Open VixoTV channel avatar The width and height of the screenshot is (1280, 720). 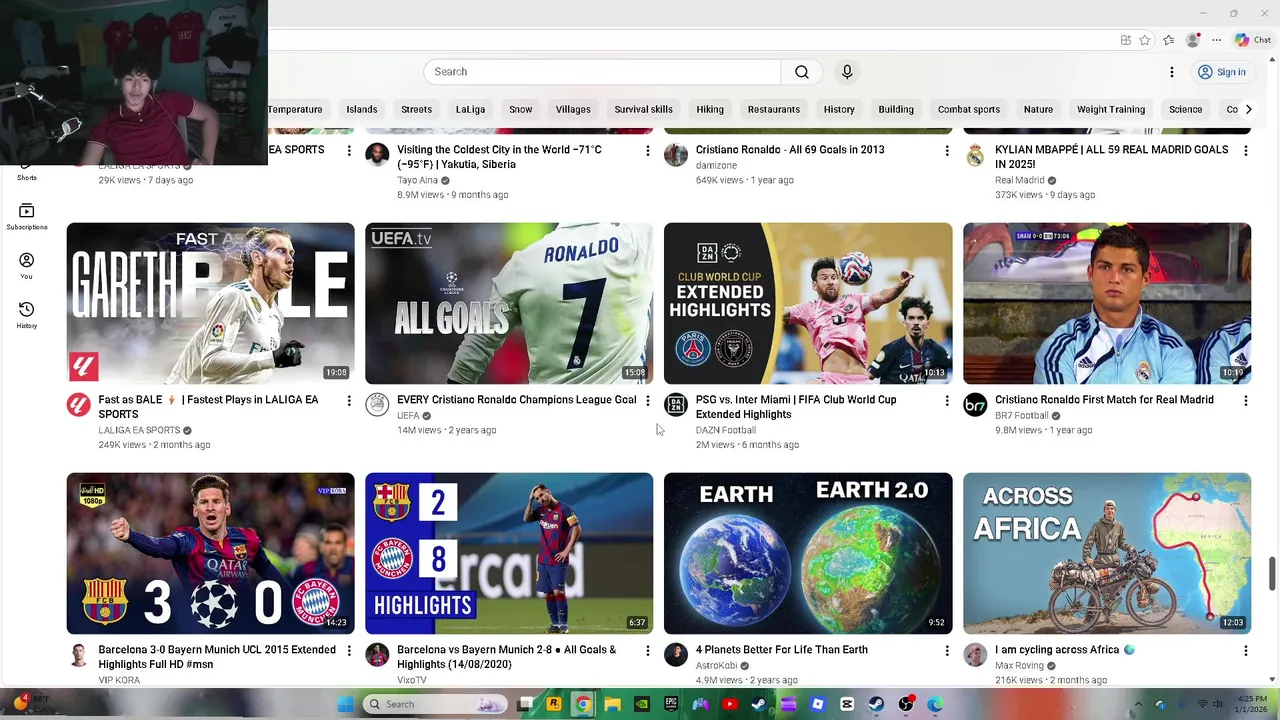[x=377, y=654]
